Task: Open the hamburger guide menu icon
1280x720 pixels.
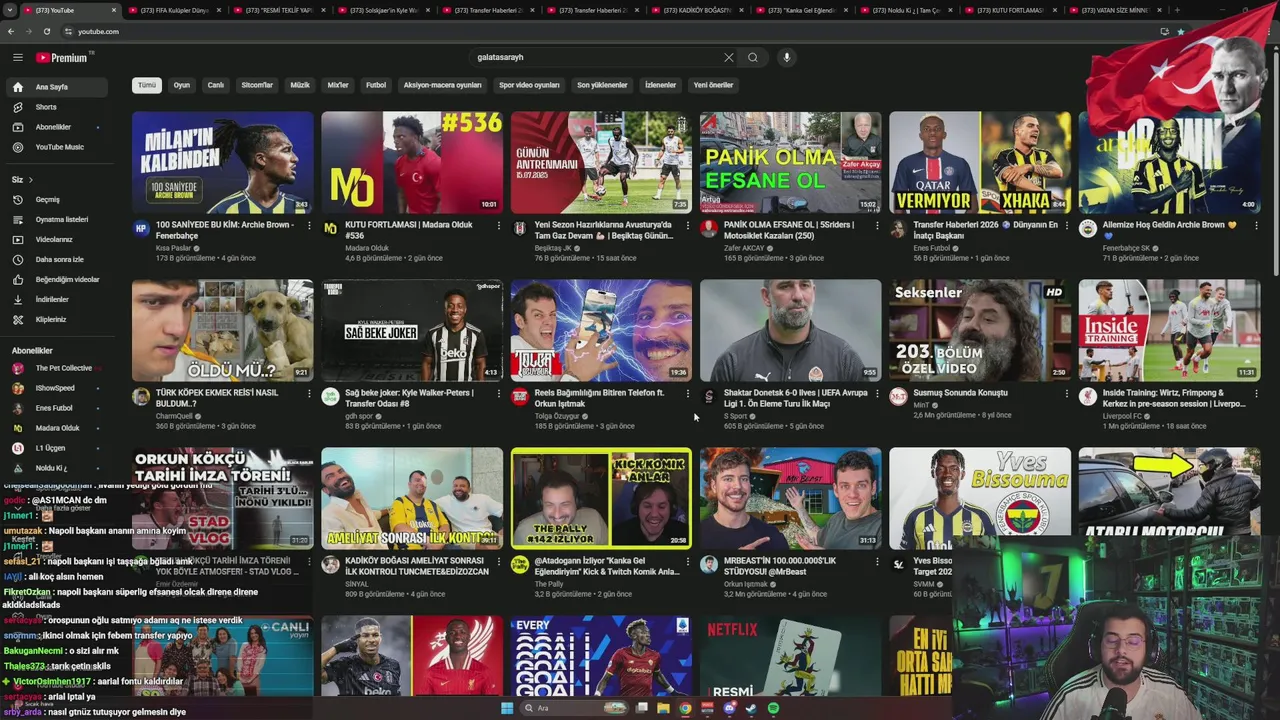Action: click(18, 58)
